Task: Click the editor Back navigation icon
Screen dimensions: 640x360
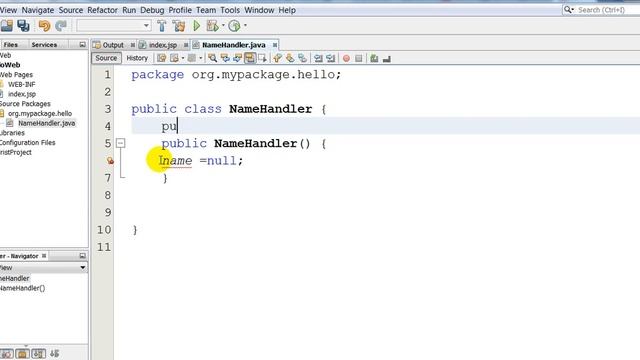Action: (174, 58)
